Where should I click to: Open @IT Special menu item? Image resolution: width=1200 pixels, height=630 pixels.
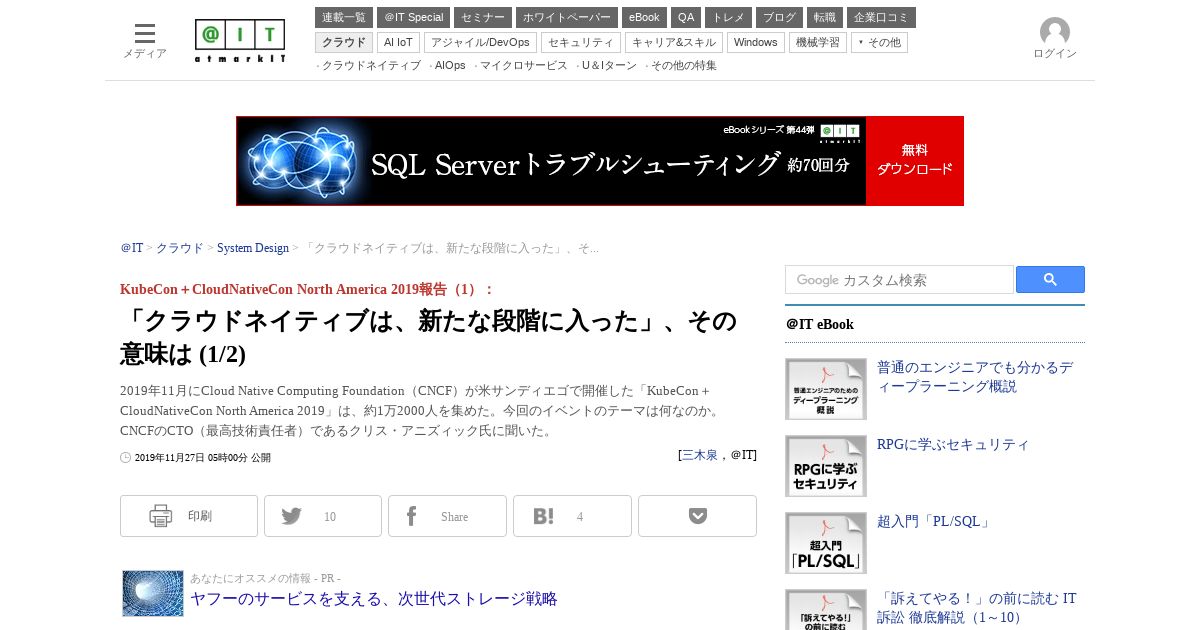coord(413,17)
